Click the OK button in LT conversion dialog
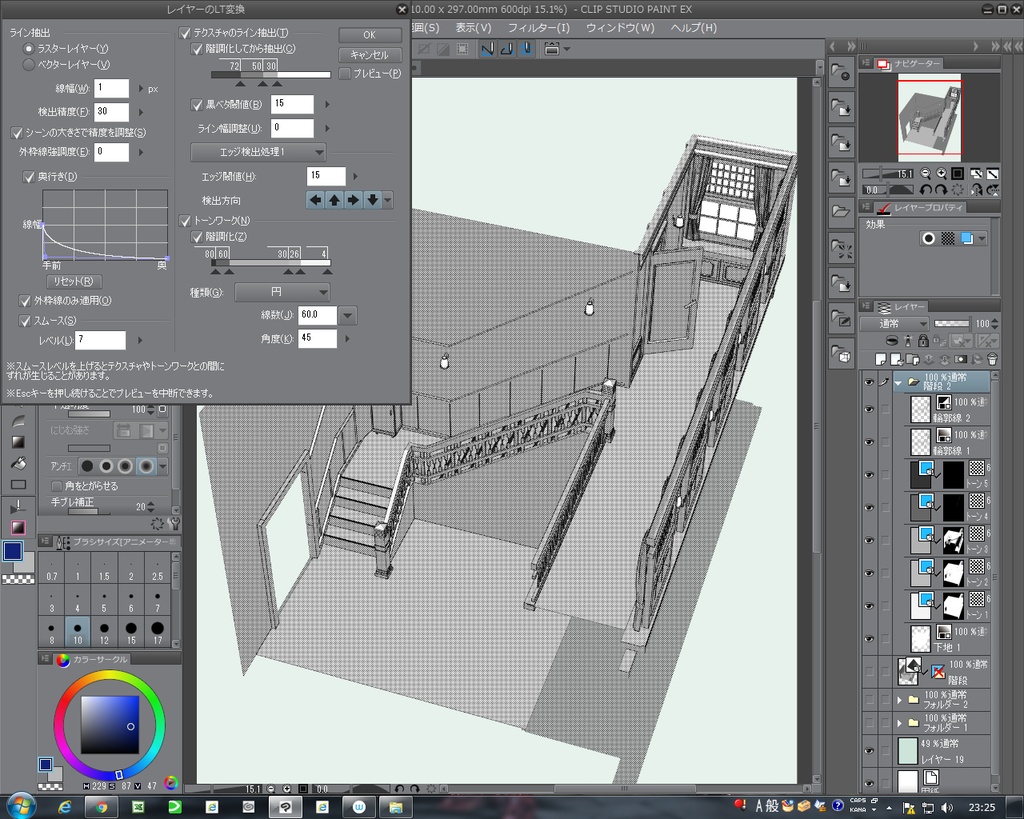The image size is (1024, 819). pos(369,35)
